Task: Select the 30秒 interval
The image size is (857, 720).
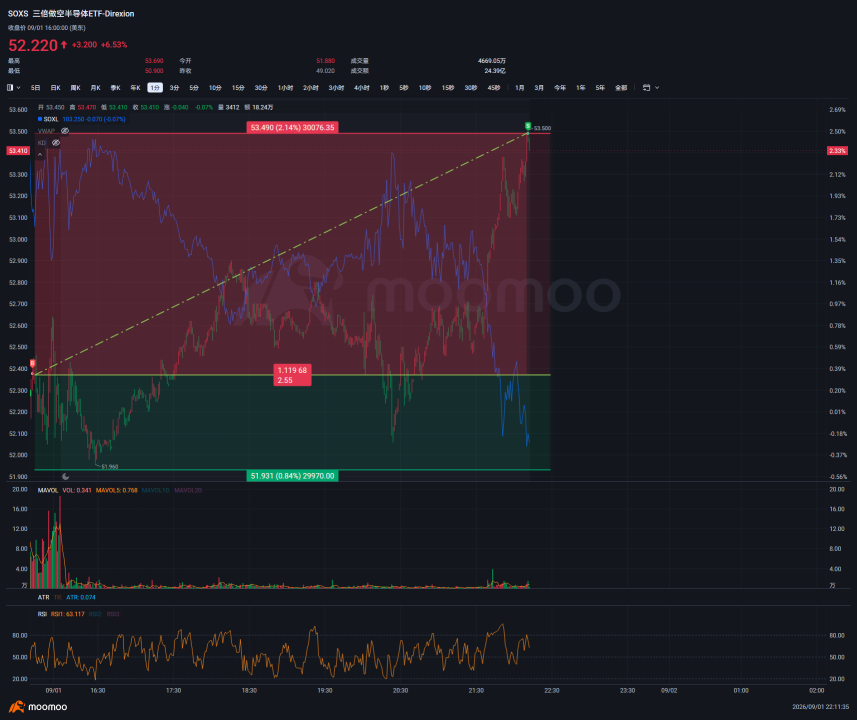Action: pos(471,87)
